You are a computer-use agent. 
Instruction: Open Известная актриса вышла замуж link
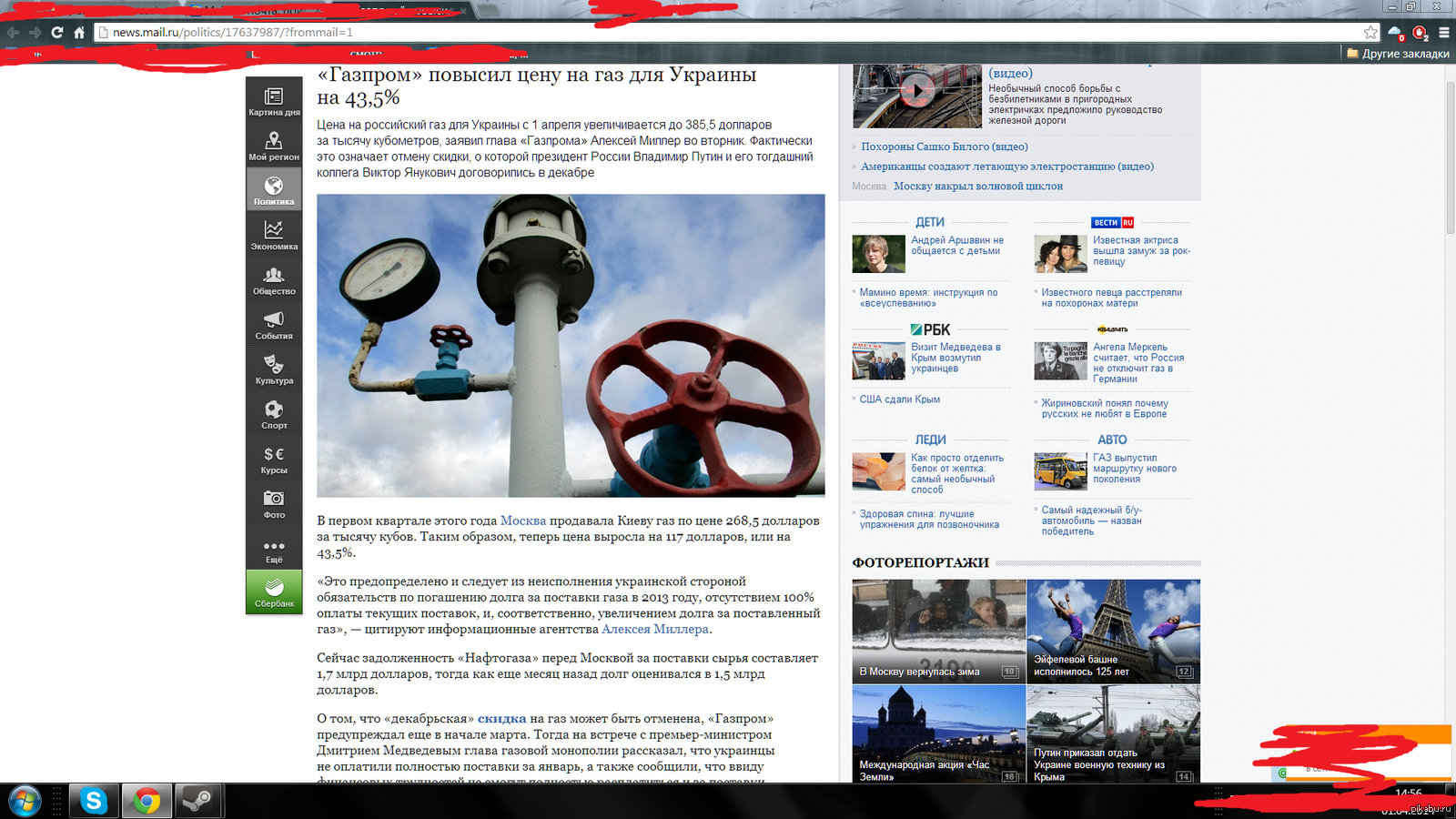[x=1141, y=251]
